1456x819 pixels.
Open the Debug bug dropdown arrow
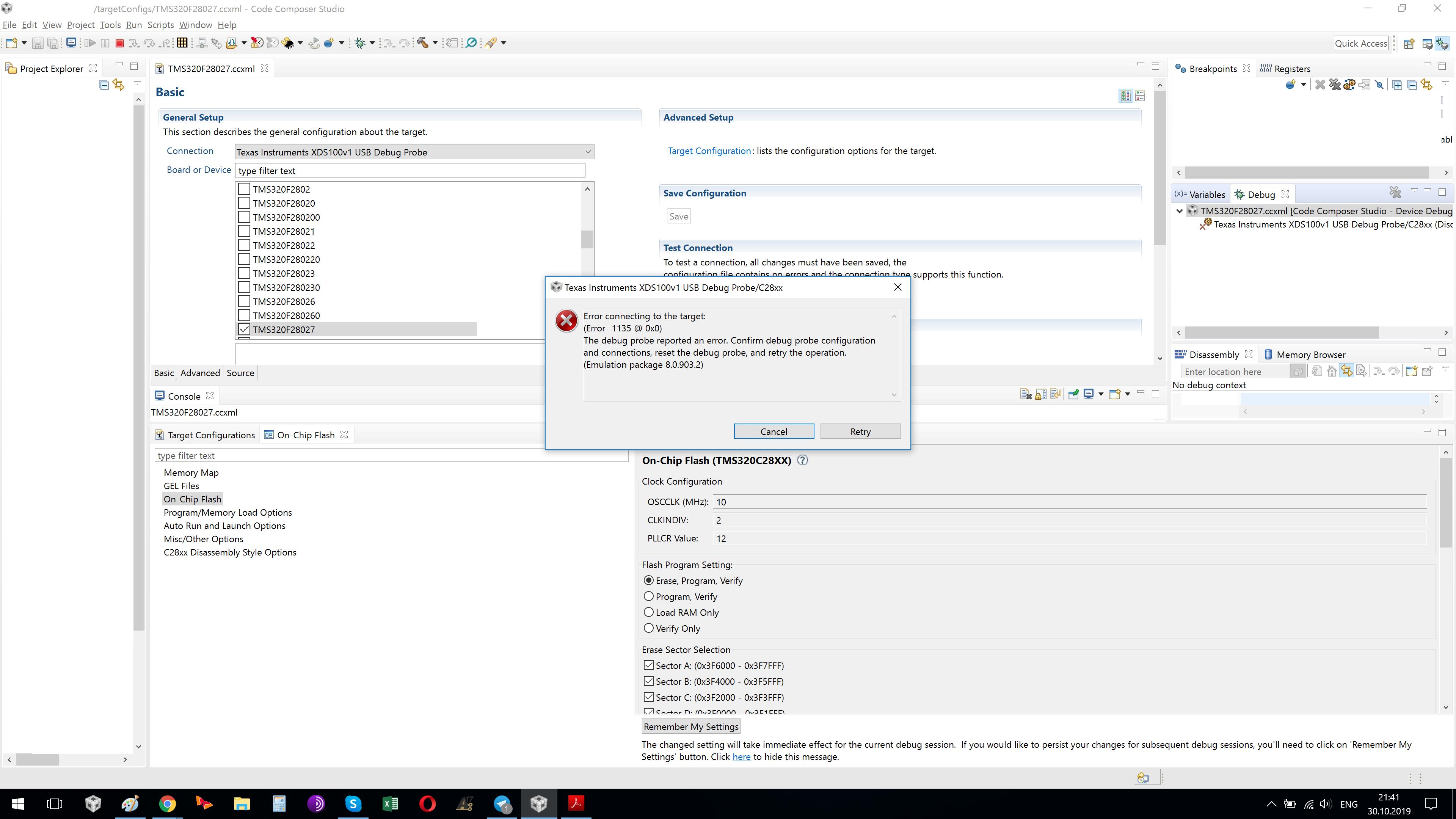[x=372, y=43]
